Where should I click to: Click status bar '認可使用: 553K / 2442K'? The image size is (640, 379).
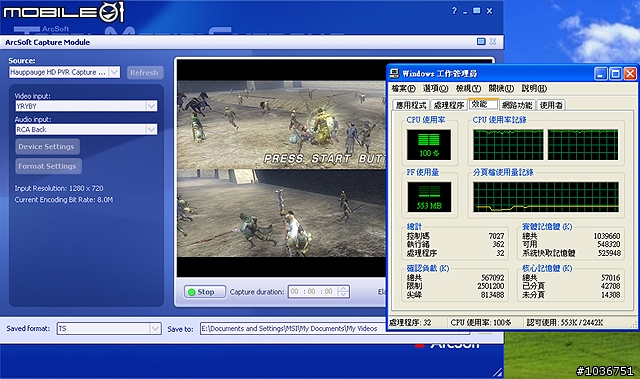pyautogui.click(x=565, y=323)
